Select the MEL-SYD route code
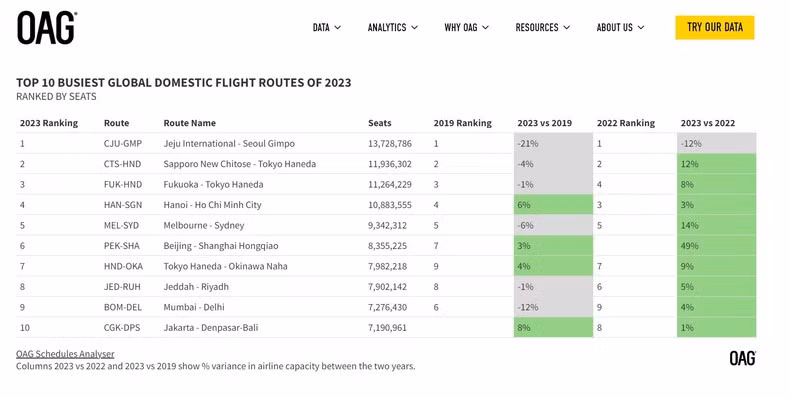The height and width of the screenshot is (398, 790). coord(122,225)
